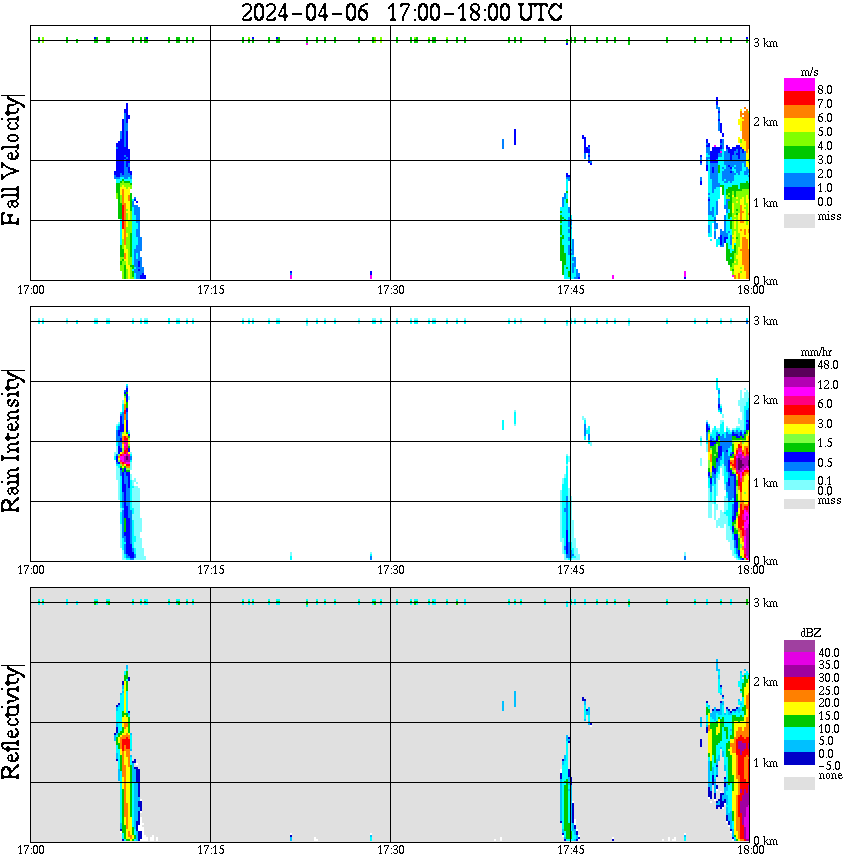Select gray miss swatch in m/s legend
Screen dimensions: 850x868
click(x=799, y=220)
